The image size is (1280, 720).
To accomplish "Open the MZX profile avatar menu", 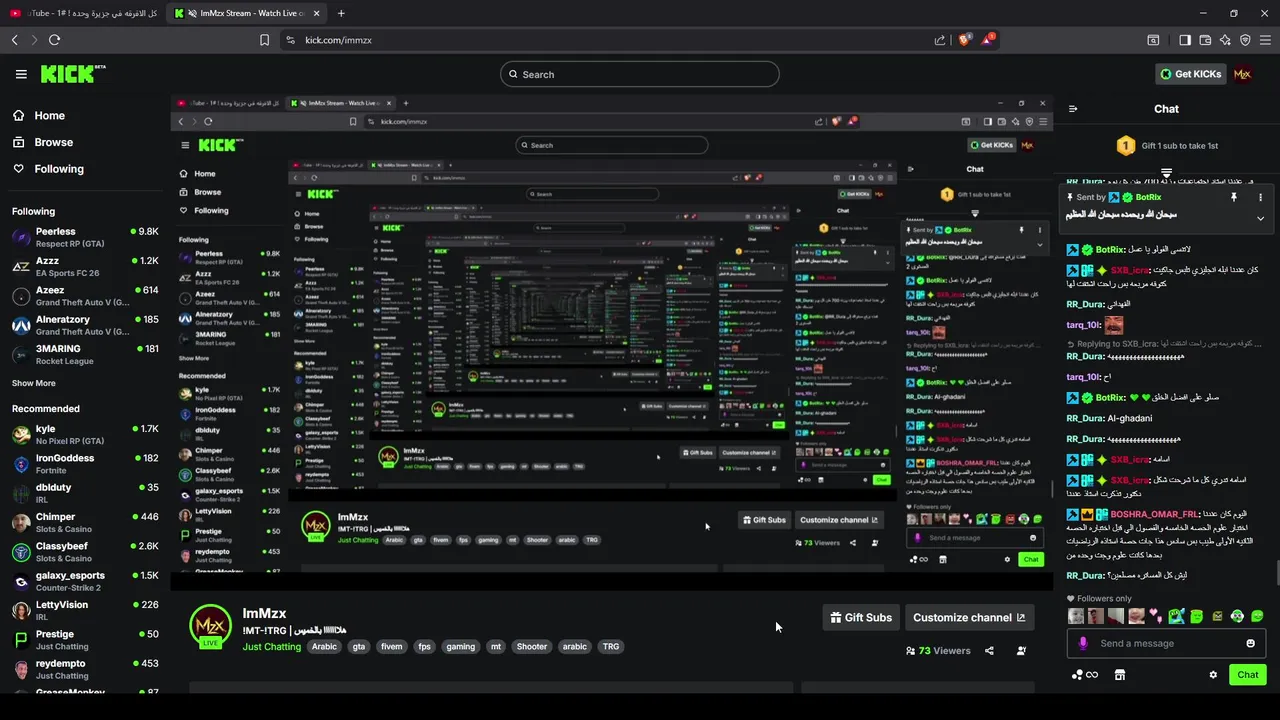I will (x=1243, y=74).
